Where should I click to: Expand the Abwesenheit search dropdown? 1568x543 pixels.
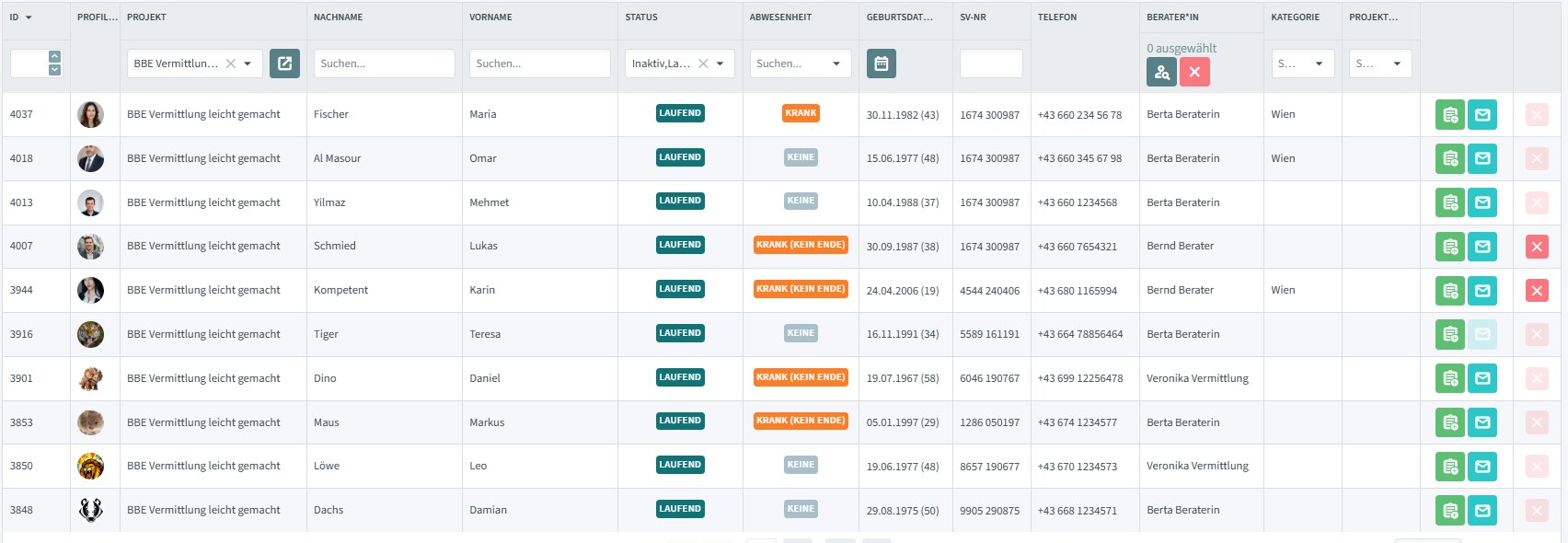pos(836,64)
